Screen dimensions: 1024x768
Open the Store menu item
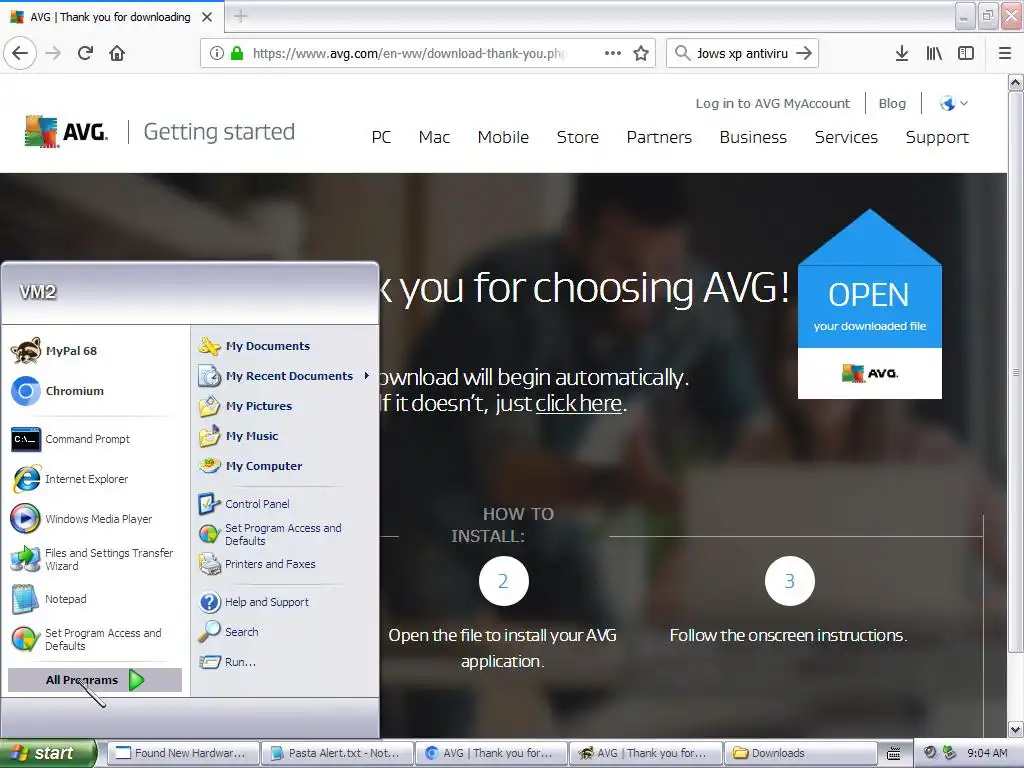577,137
